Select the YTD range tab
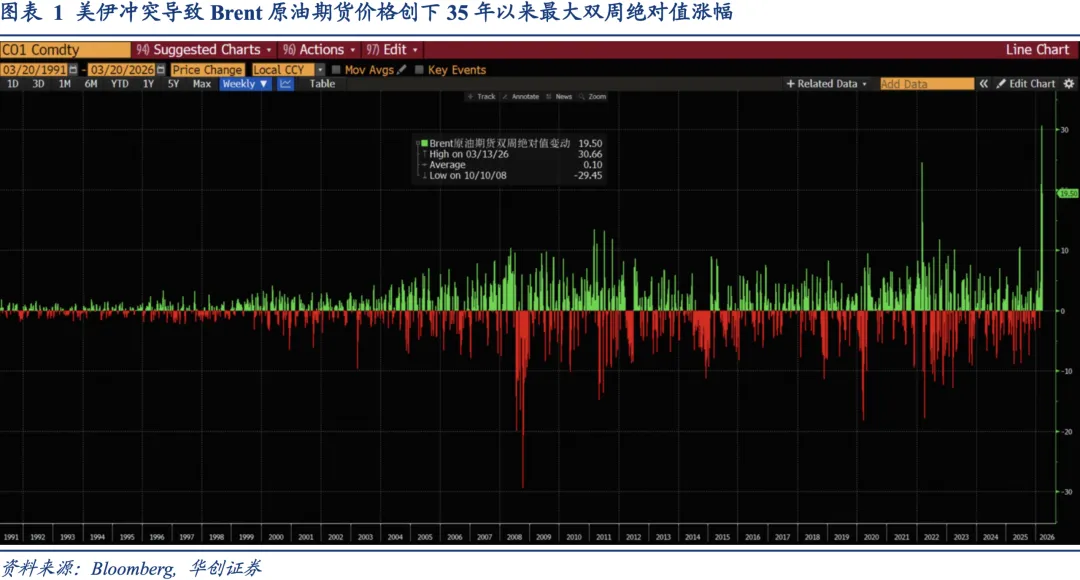 coord(120,84)
